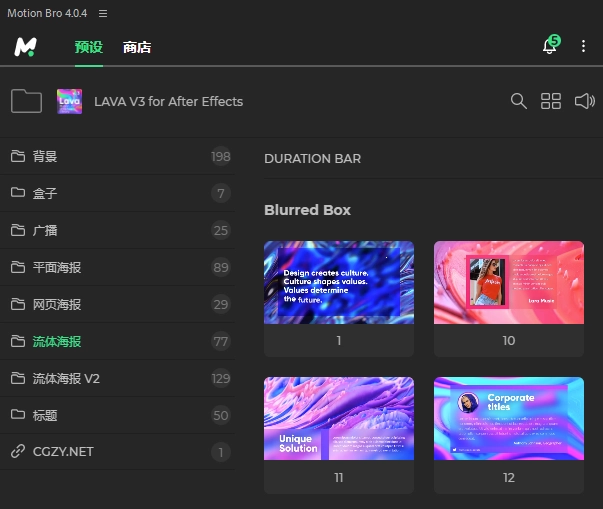Click the folder icon beside 广播

click(18, 230)
